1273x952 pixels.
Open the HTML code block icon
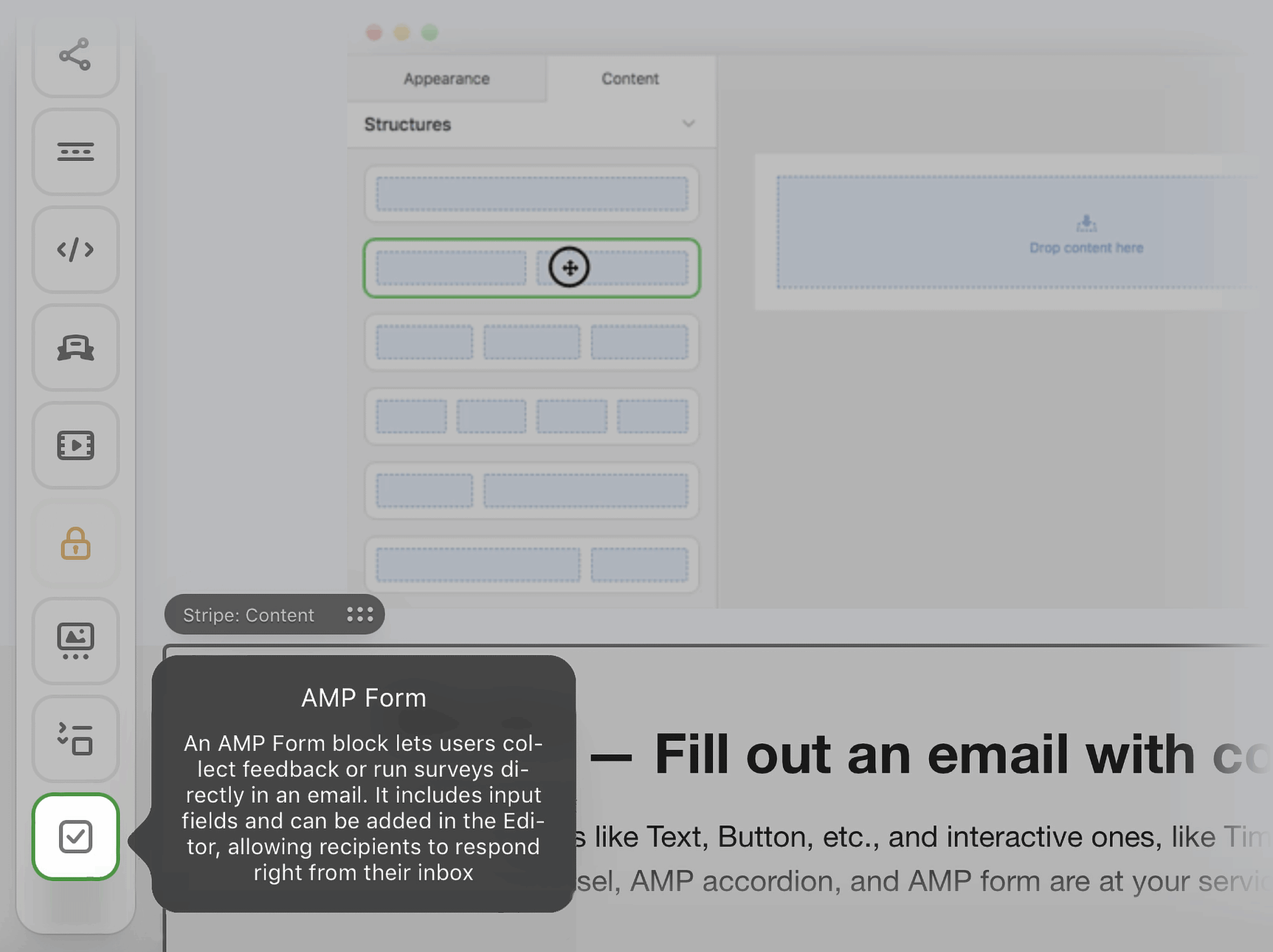pos(75,250)
